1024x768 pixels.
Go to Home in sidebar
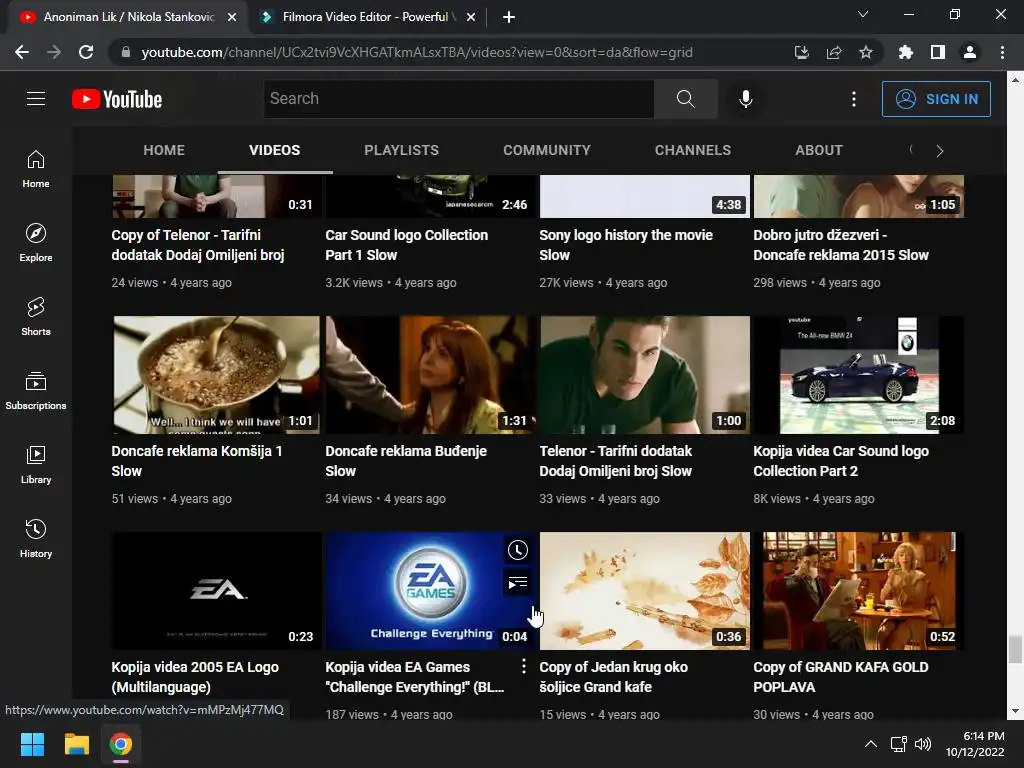pos(36,169)
